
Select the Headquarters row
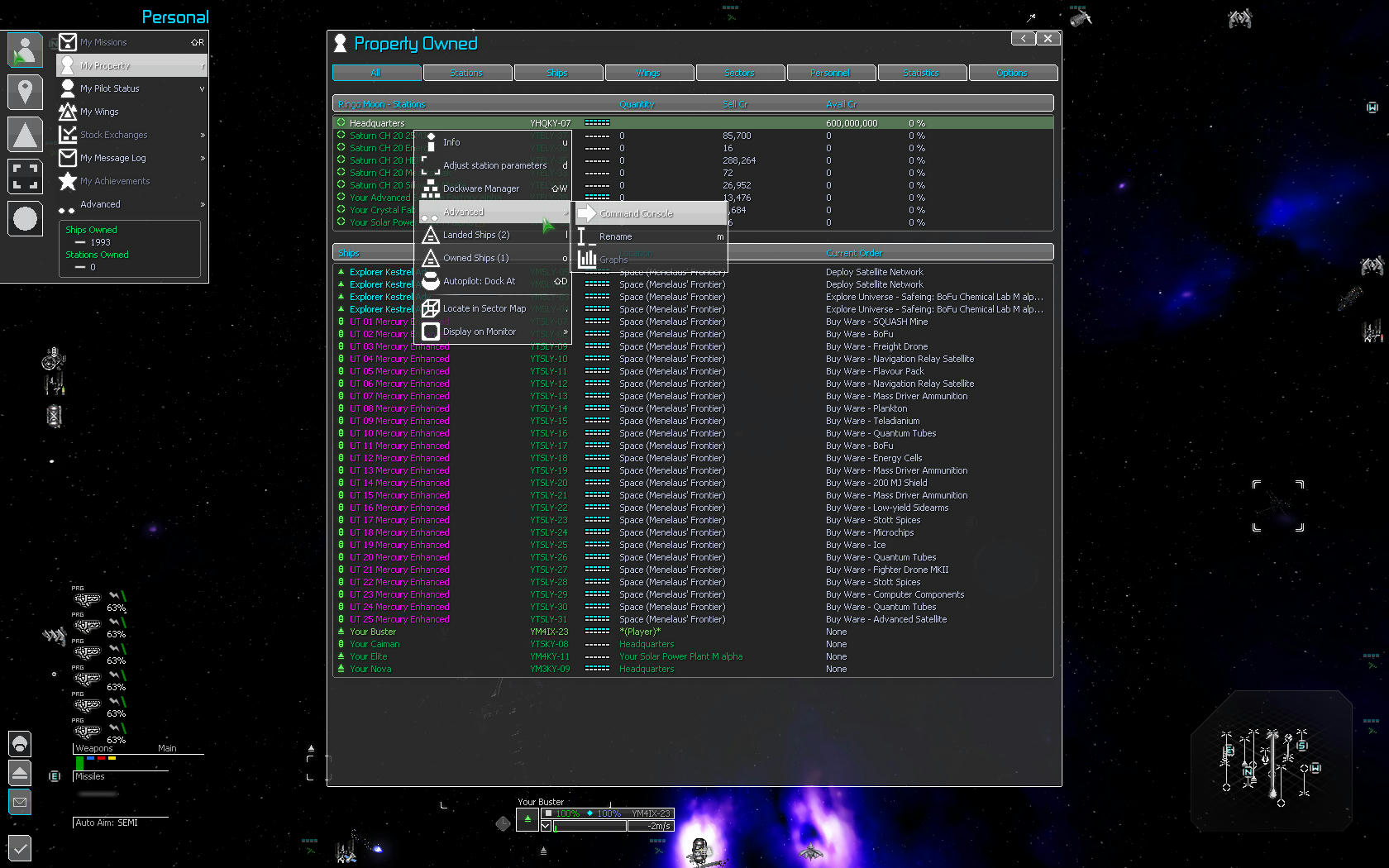pyautogui.click(x=693, y=123)
